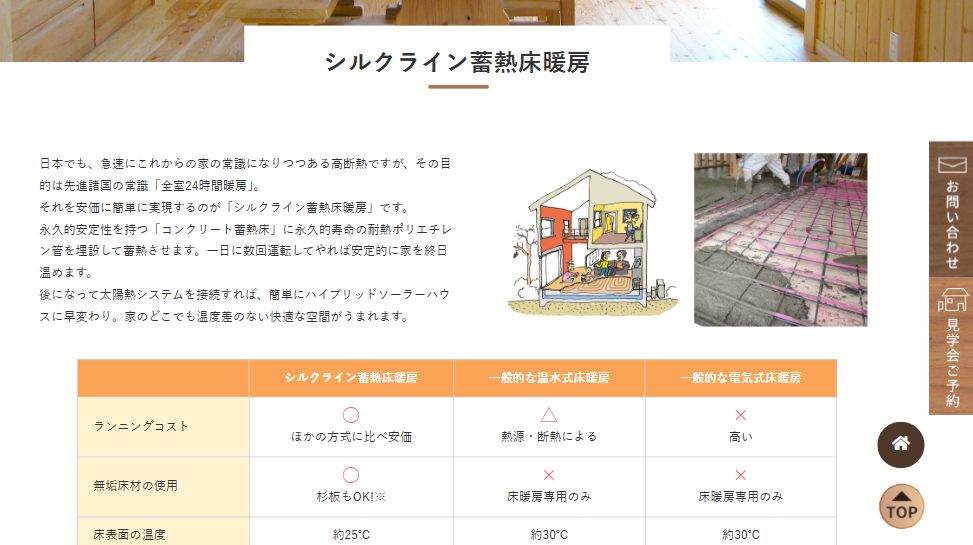
Task: Click the circle mark above 杉板もOK!※
Action: 351,475
